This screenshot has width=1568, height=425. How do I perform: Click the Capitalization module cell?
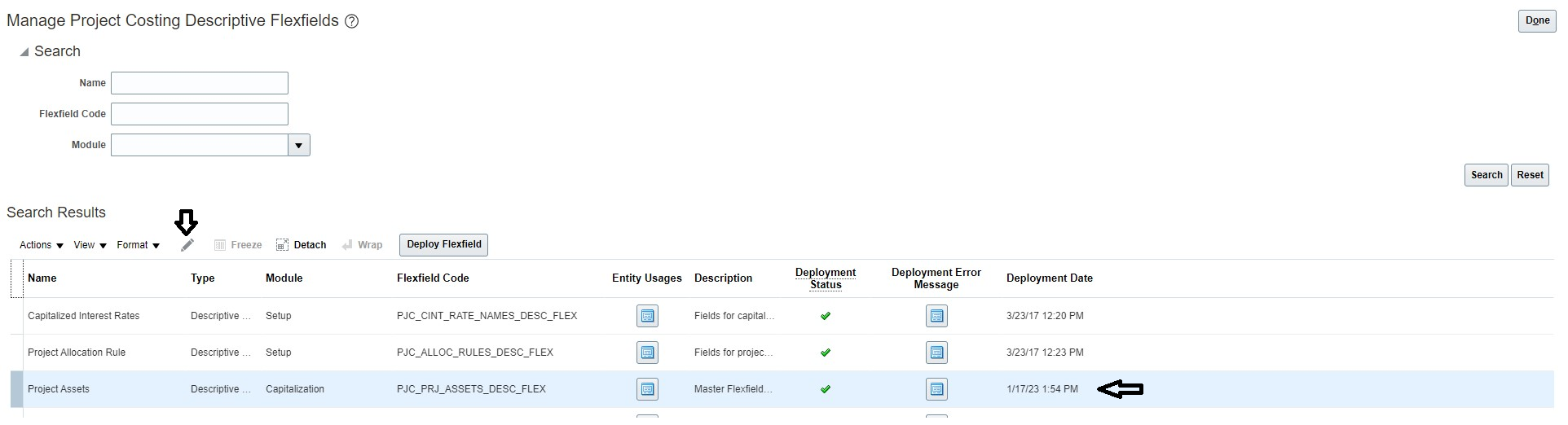[x=295, y=389]
